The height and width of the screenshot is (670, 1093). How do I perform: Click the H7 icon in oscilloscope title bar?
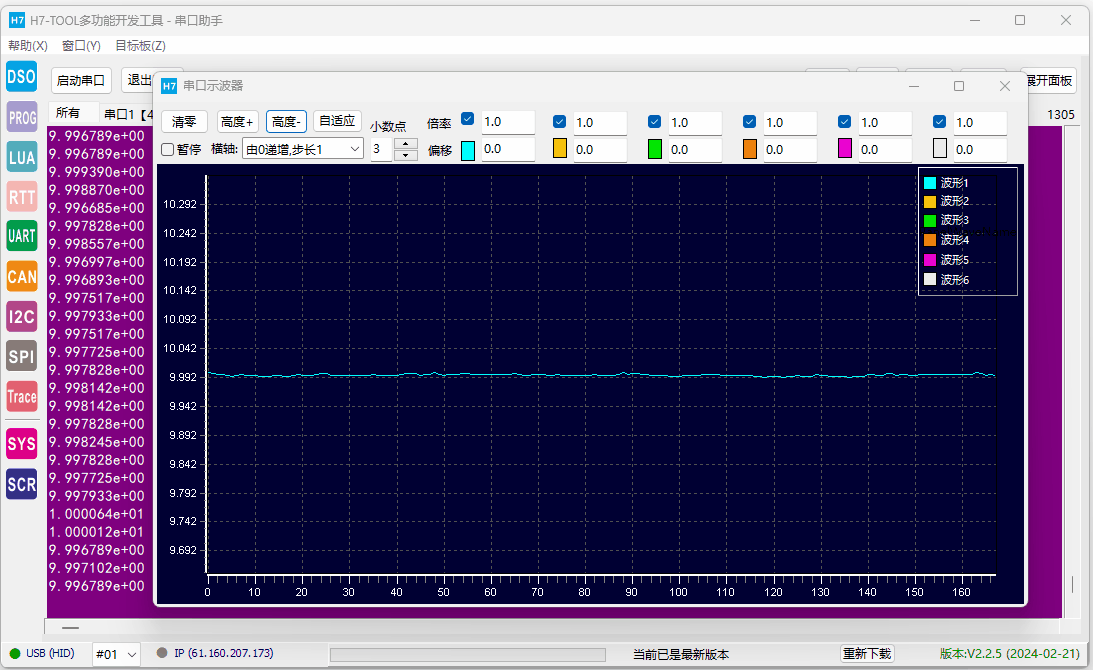(x=169, y=86)
